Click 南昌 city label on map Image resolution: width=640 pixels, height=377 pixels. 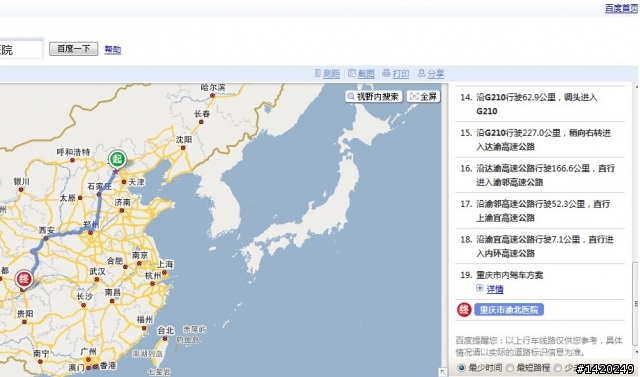(113, 292)
